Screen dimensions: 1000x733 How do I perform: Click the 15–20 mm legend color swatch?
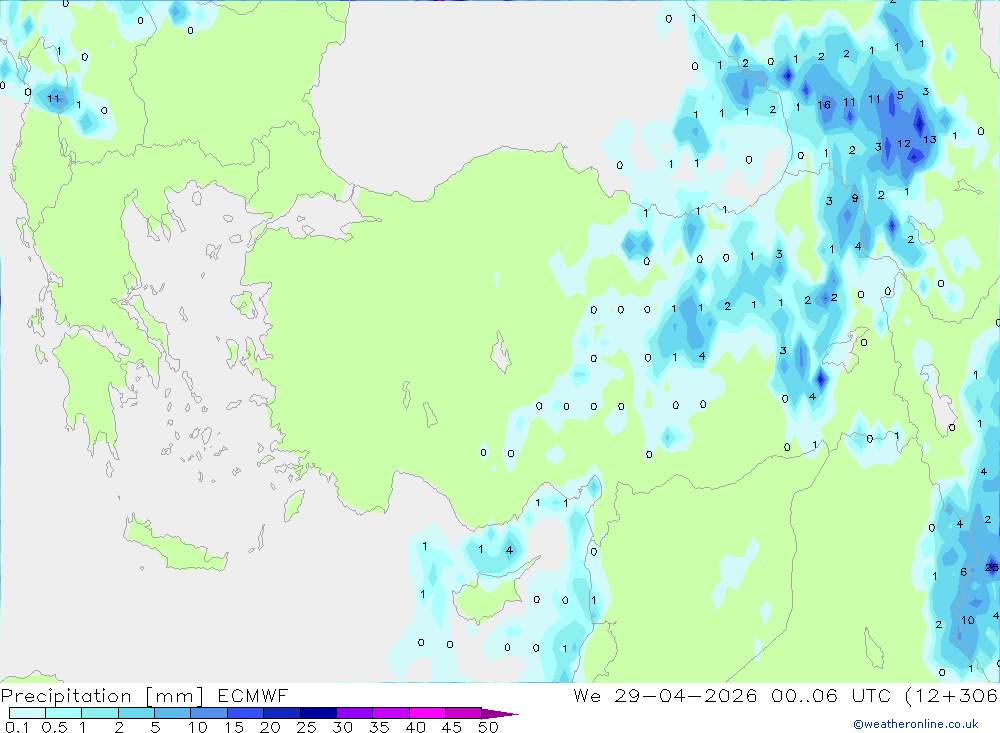(x=246, y=713)
